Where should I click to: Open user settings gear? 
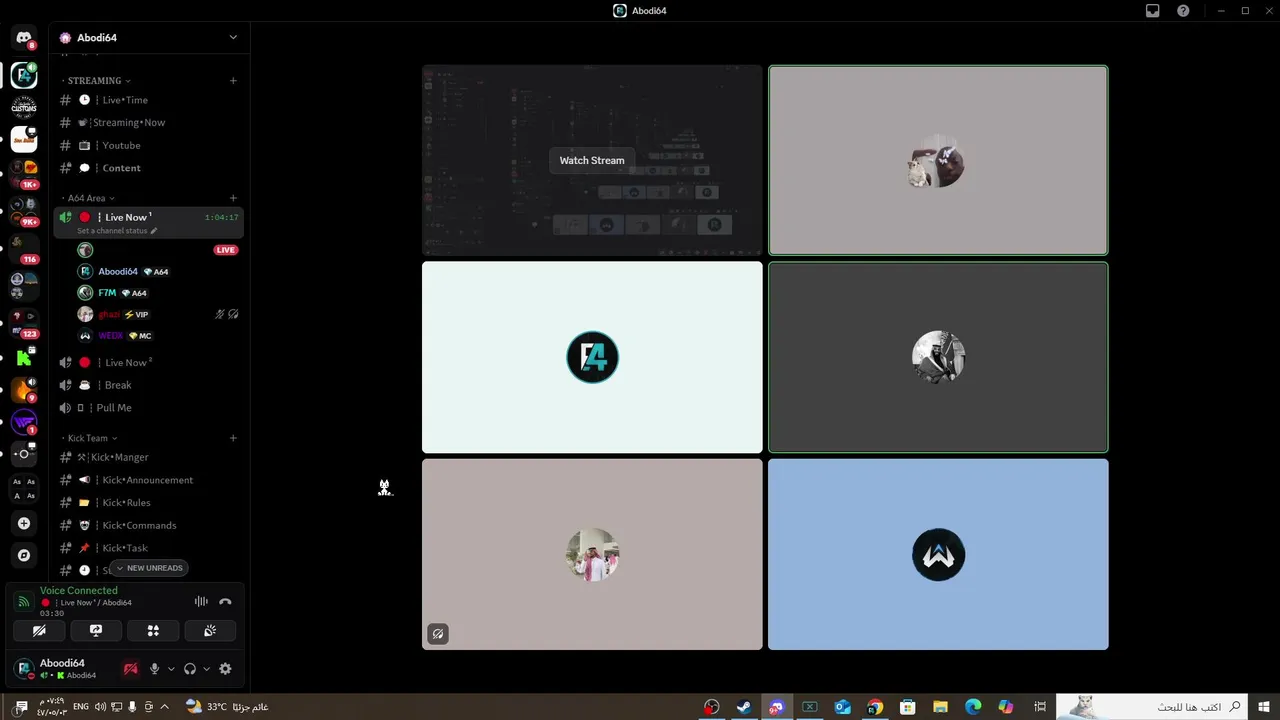click(x=225, y=669)
